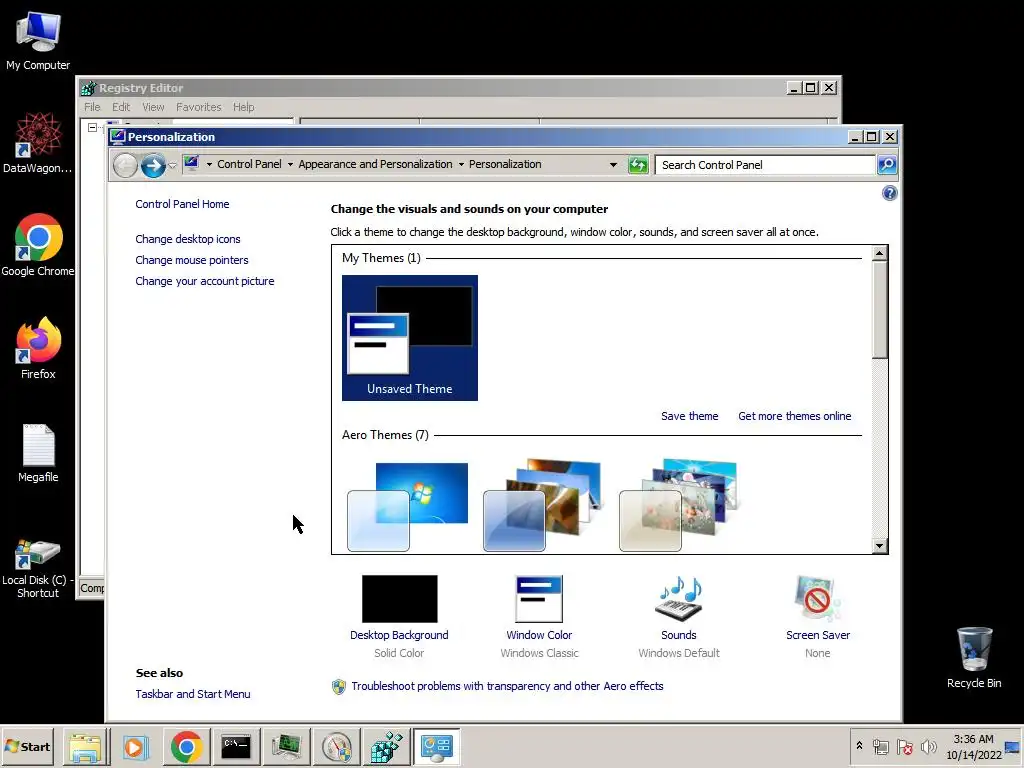The height and width of the screenshot is (768, 1024).
Task: Click theme list scroll down arrow
Action: (880, 546)
